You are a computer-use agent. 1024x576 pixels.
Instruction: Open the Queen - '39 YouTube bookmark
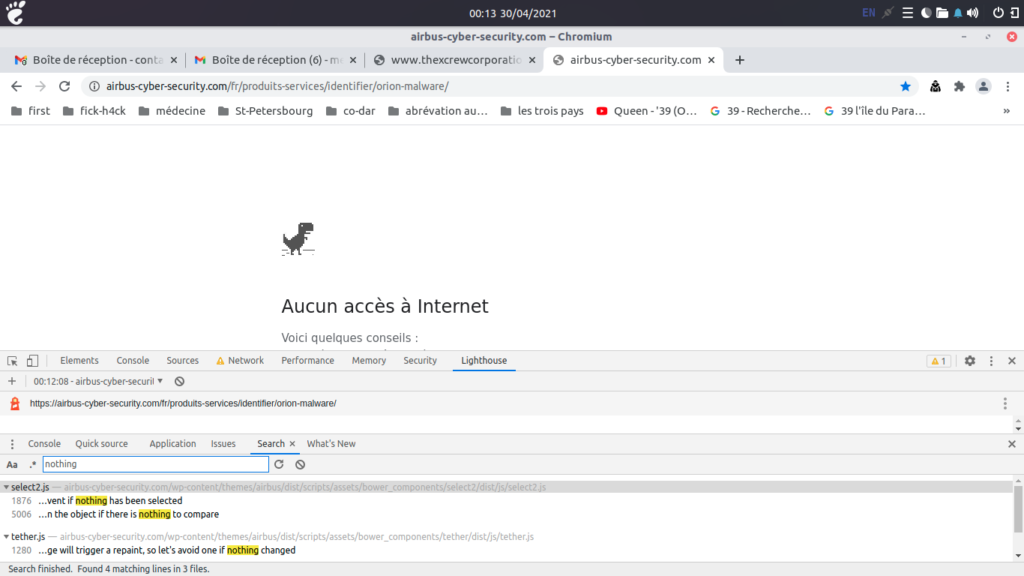[647, 111]
